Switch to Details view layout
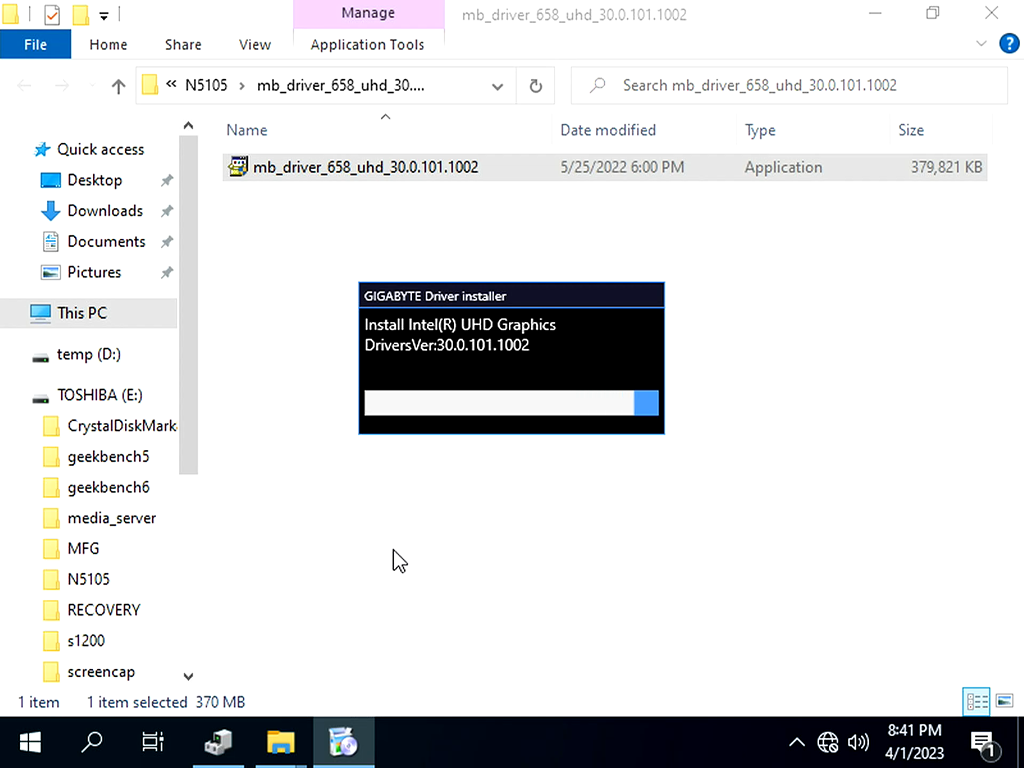Viewport: 1024px width, 768px height. (976, 702)
